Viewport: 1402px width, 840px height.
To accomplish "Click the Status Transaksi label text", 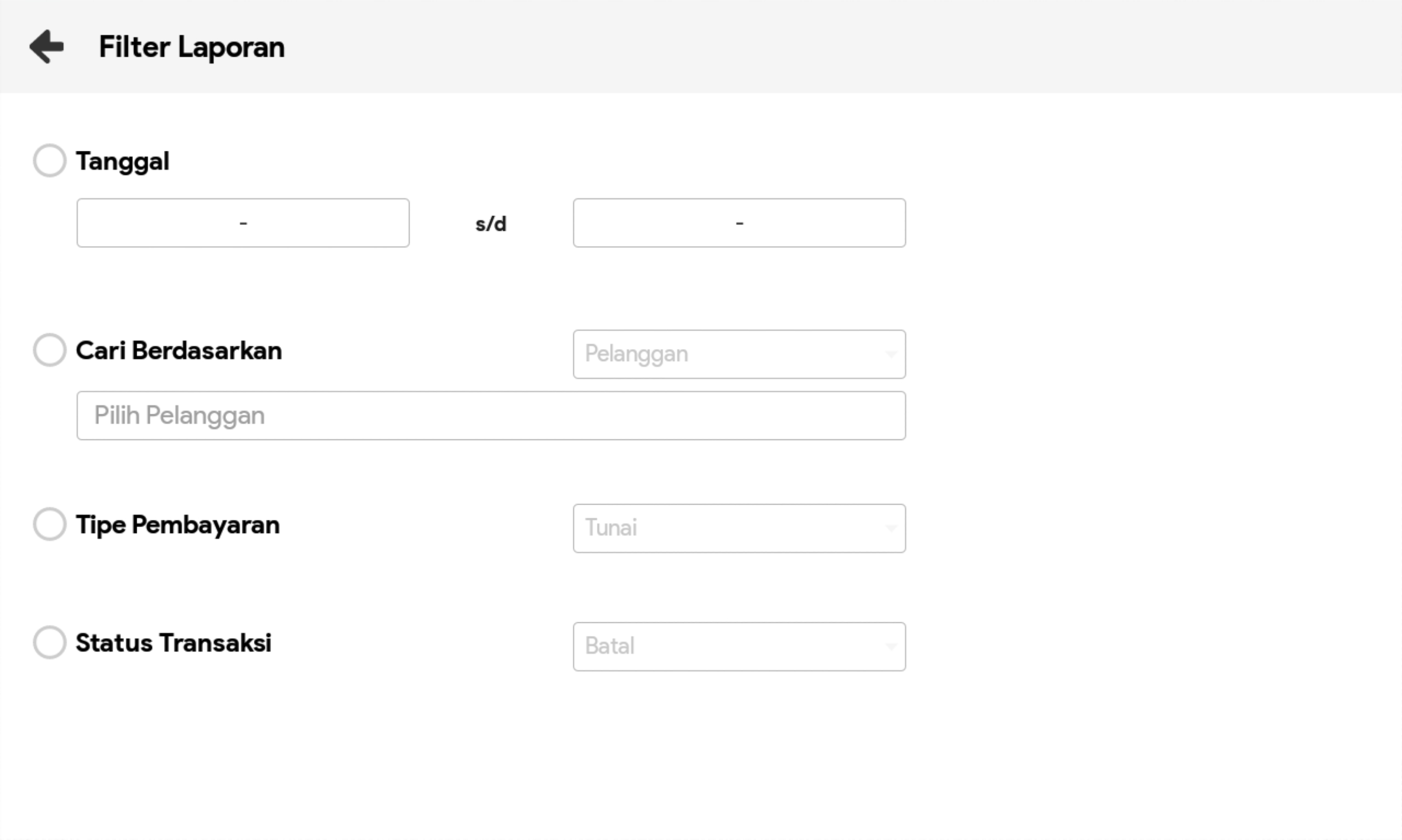I will pos(174,643).
